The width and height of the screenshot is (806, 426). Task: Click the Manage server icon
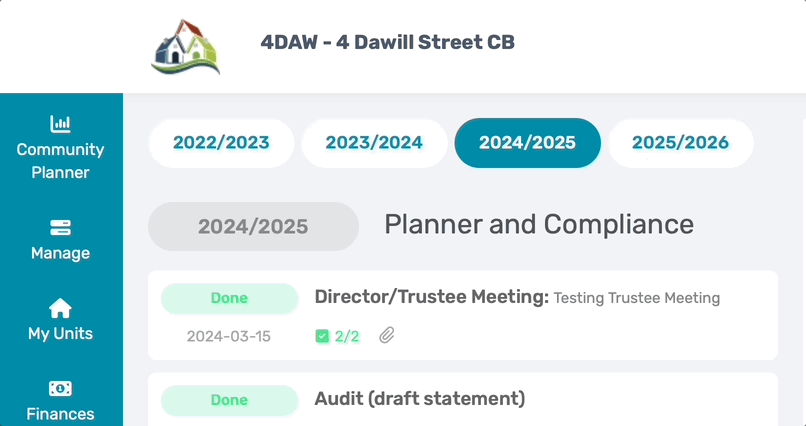point(60,228)
